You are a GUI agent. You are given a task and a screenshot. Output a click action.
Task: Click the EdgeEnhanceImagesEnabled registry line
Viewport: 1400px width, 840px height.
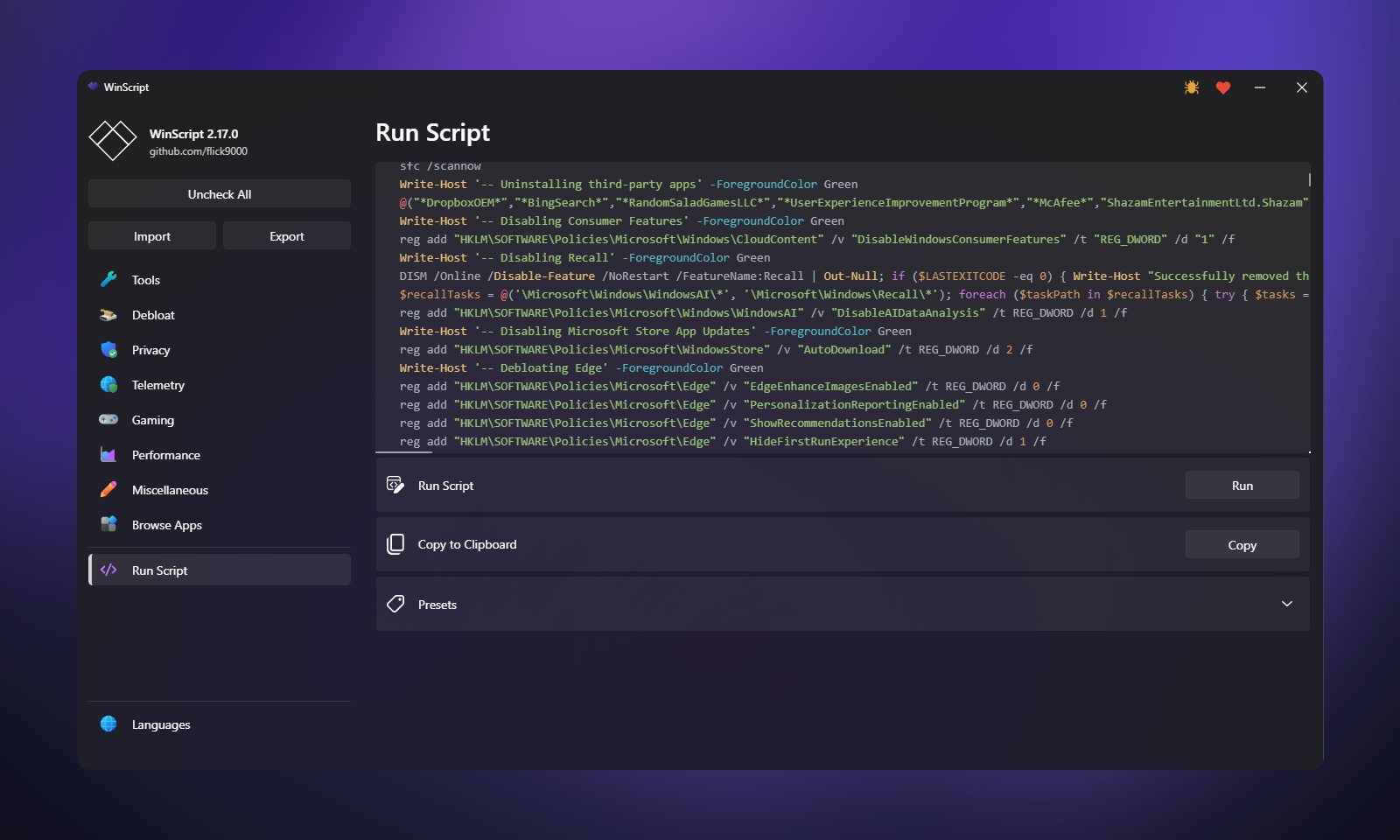pos(730,386)
